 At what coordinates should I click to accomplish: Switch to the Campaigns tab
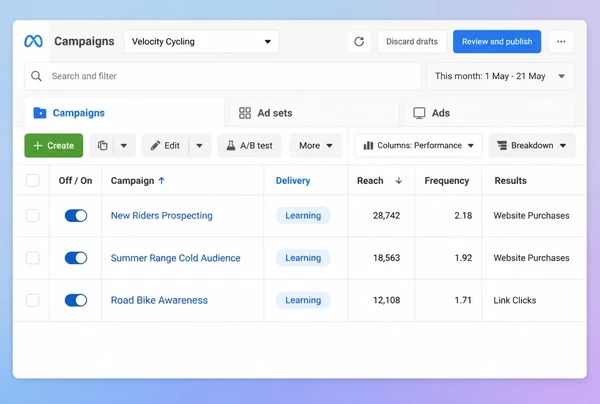click(124, 113)
